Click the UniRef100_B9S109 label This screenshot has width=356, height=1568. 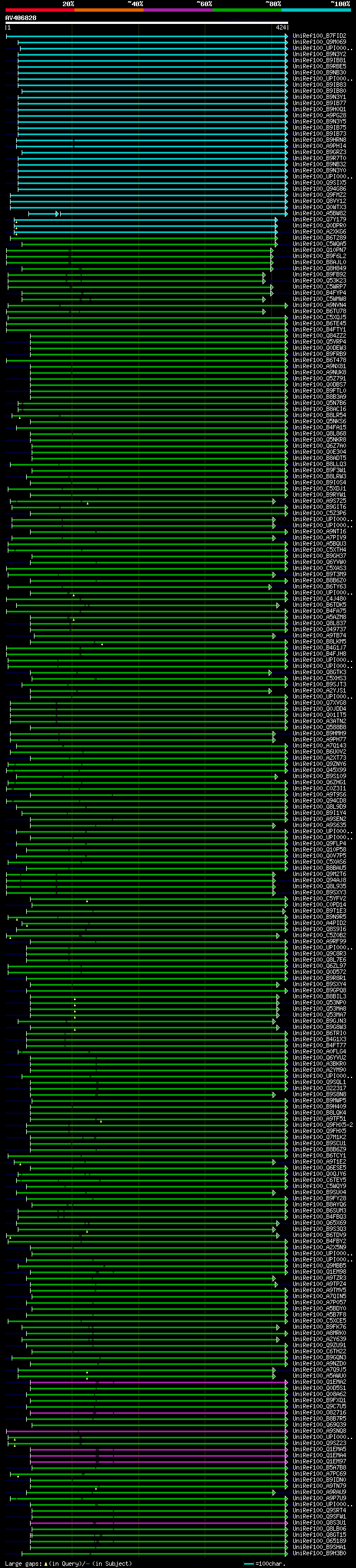point(319,776)
